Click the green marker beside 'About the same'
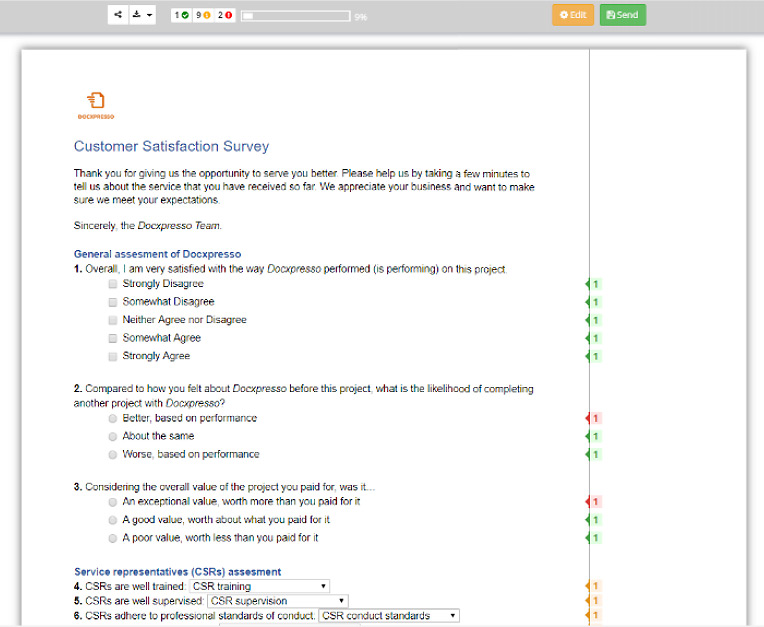 593,436
